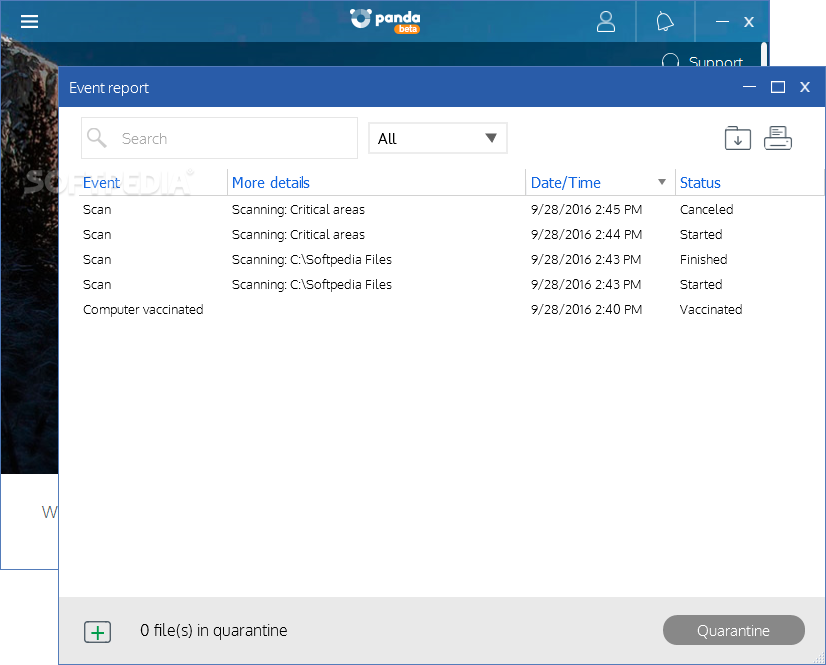The height and width of the screenshot is (665, 826).
Task: Click the Event report resize grip corner
Action: 819,658
